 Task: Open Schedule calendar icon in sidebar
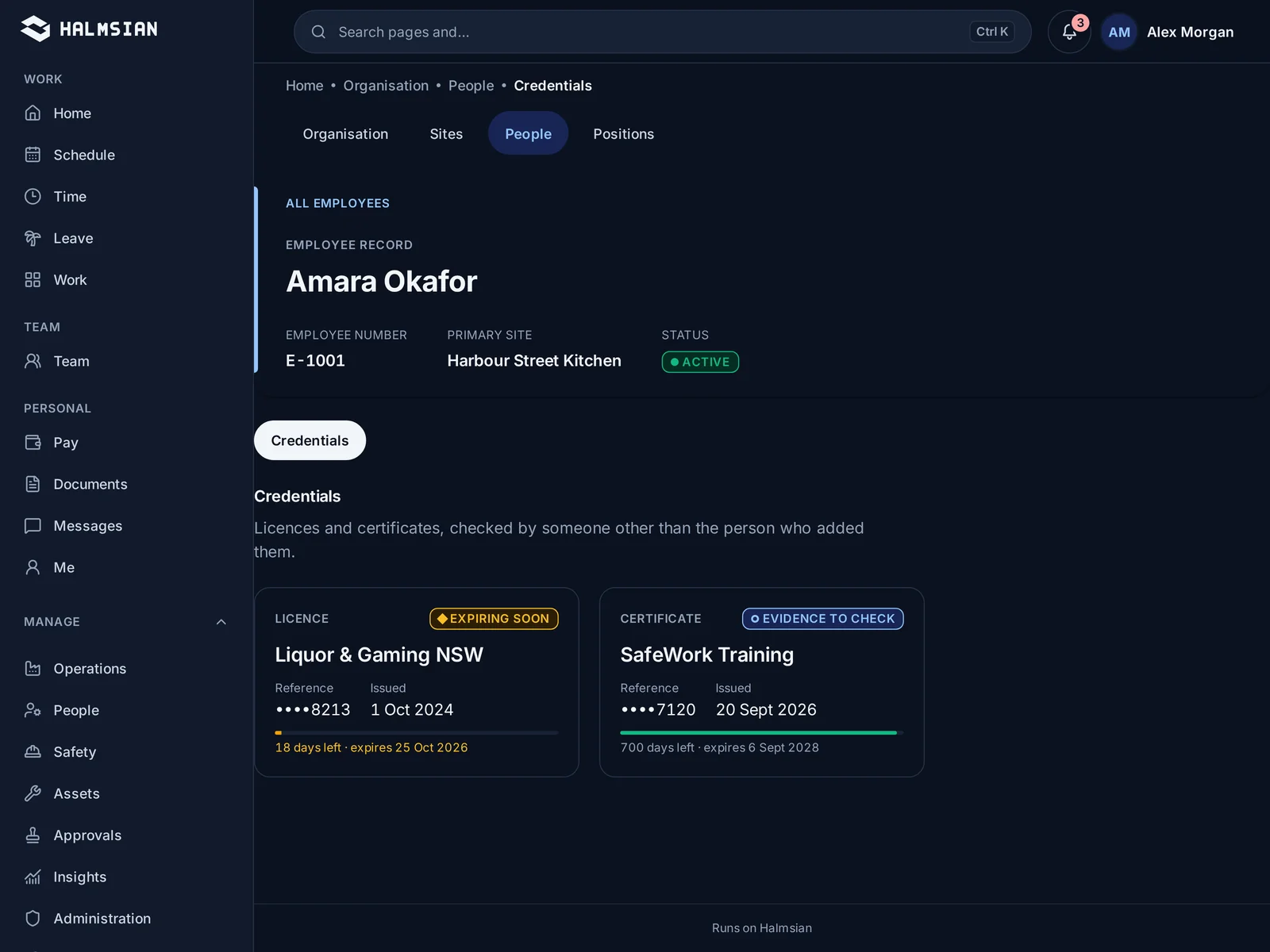pyautogui.click(x=33, y=155)
